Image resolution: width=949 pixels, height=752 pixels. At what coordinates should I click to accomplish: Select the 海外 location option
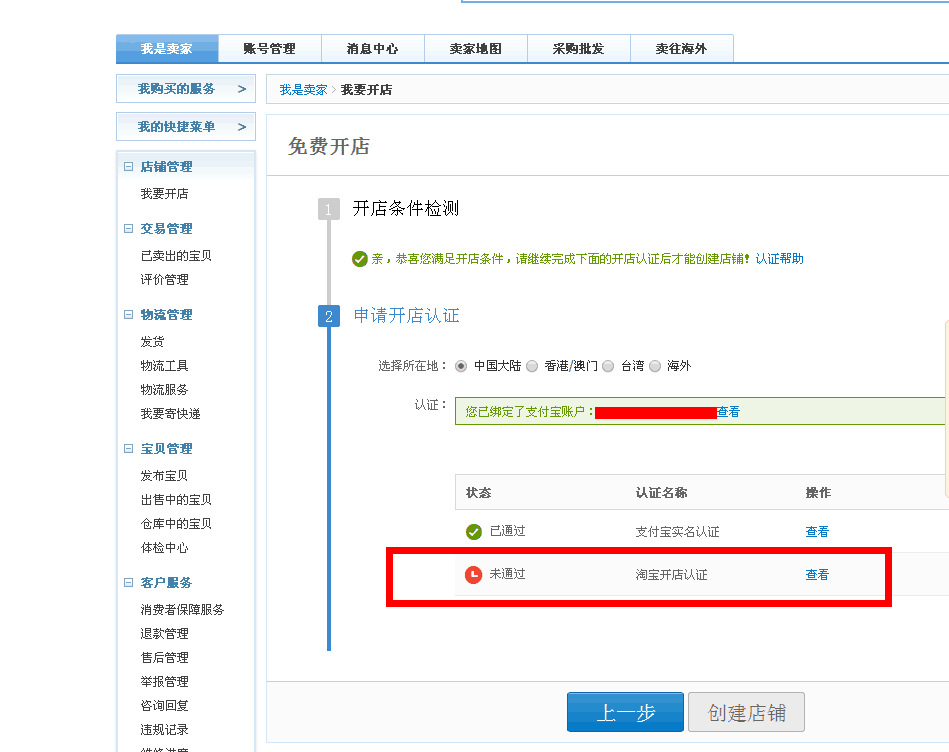pyautogui.click(x=656, y=365)
